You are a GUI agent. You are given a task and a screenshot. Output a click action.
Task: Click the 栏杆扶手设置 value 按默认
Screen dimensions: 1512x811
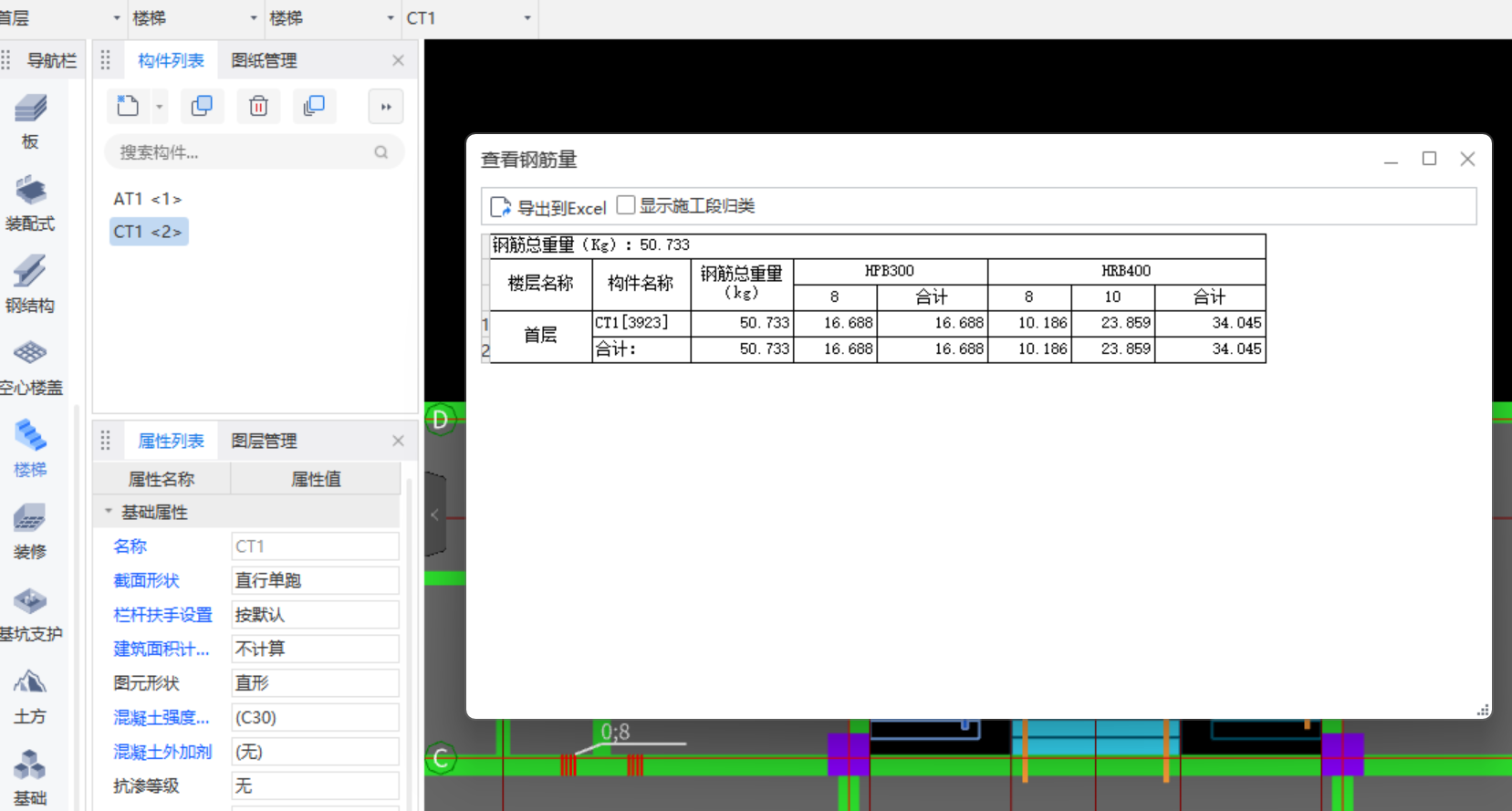tap(315, 615)
